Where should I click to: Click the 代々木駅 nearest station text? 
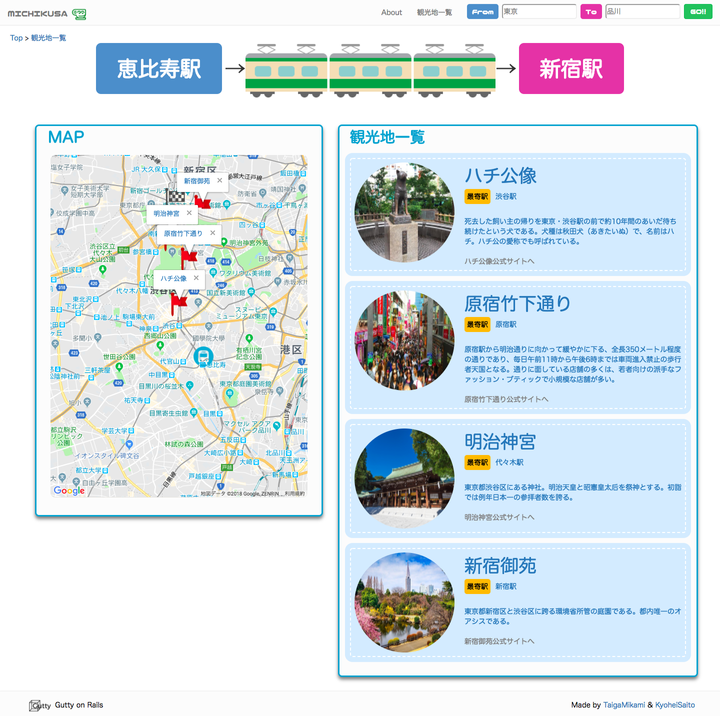[509, 462]
